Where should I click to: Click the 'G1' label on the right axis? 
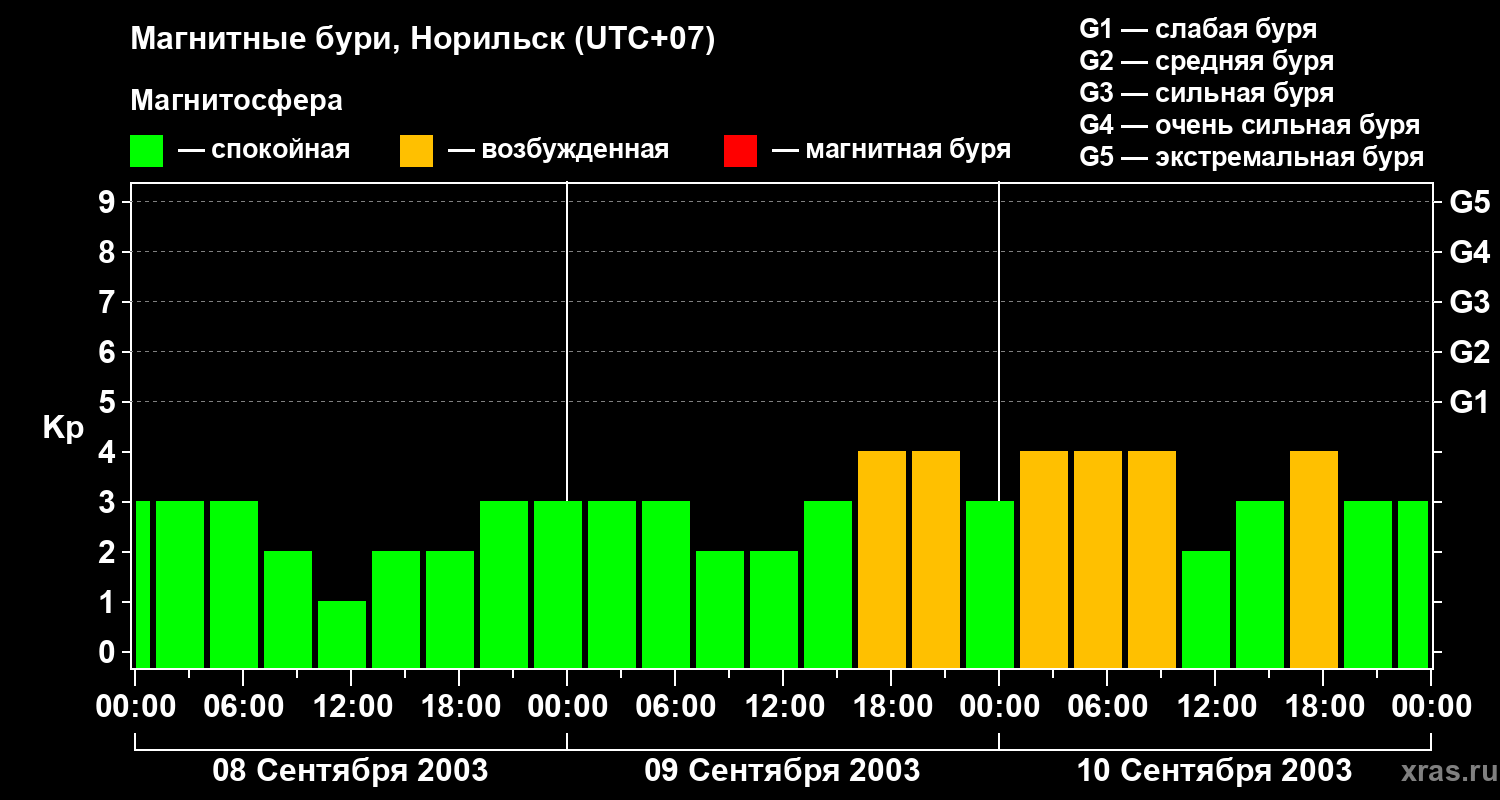tap(1470, 402)
